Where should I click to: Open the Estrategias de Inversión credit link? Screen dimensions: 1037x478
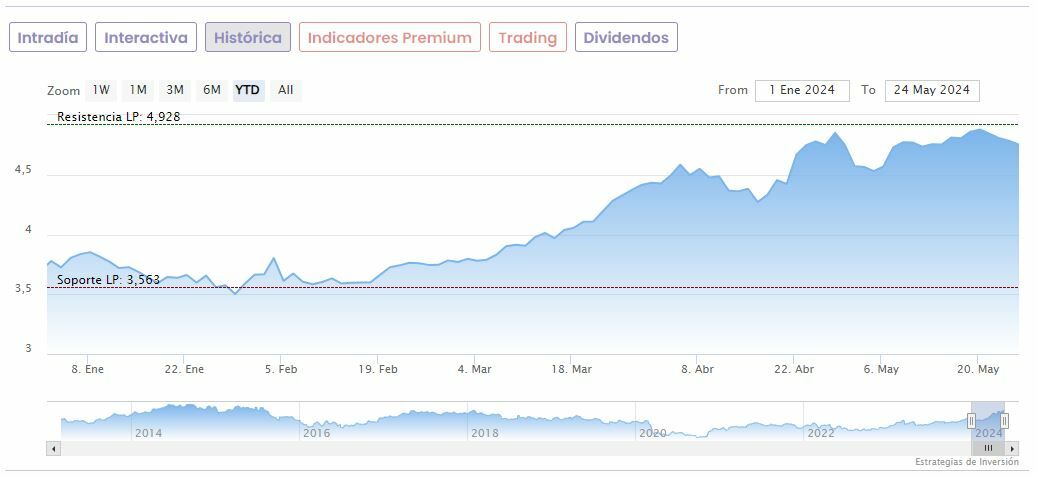[x=967, y=462]
